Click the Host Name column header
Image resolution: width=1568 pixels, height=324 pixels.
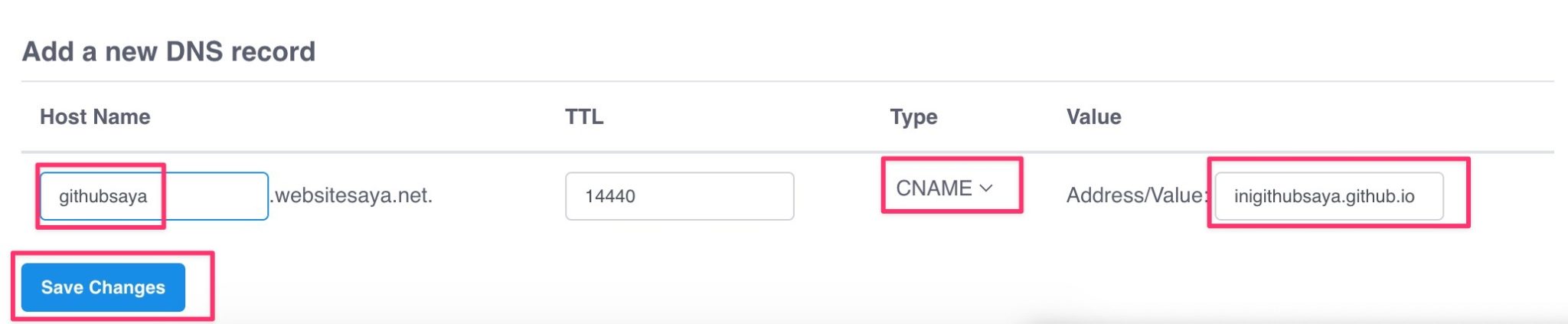95,116
